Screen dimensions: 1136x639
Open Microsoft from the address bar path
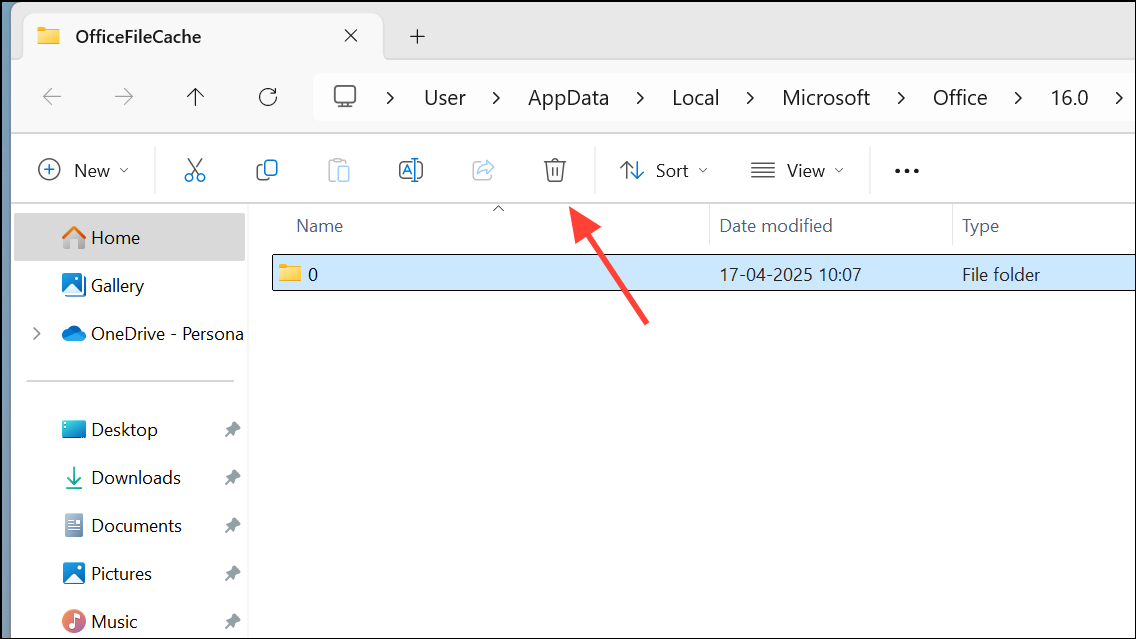(826, 97)
